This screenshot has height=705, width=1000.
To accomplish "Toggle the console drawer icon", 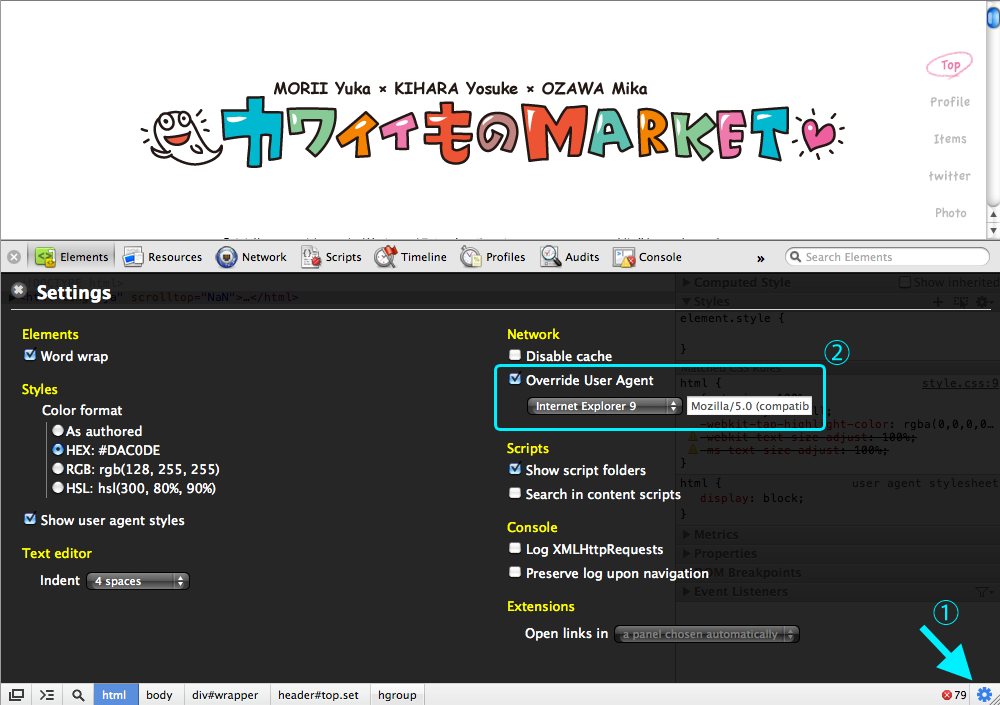I will [x=47, y=695].
